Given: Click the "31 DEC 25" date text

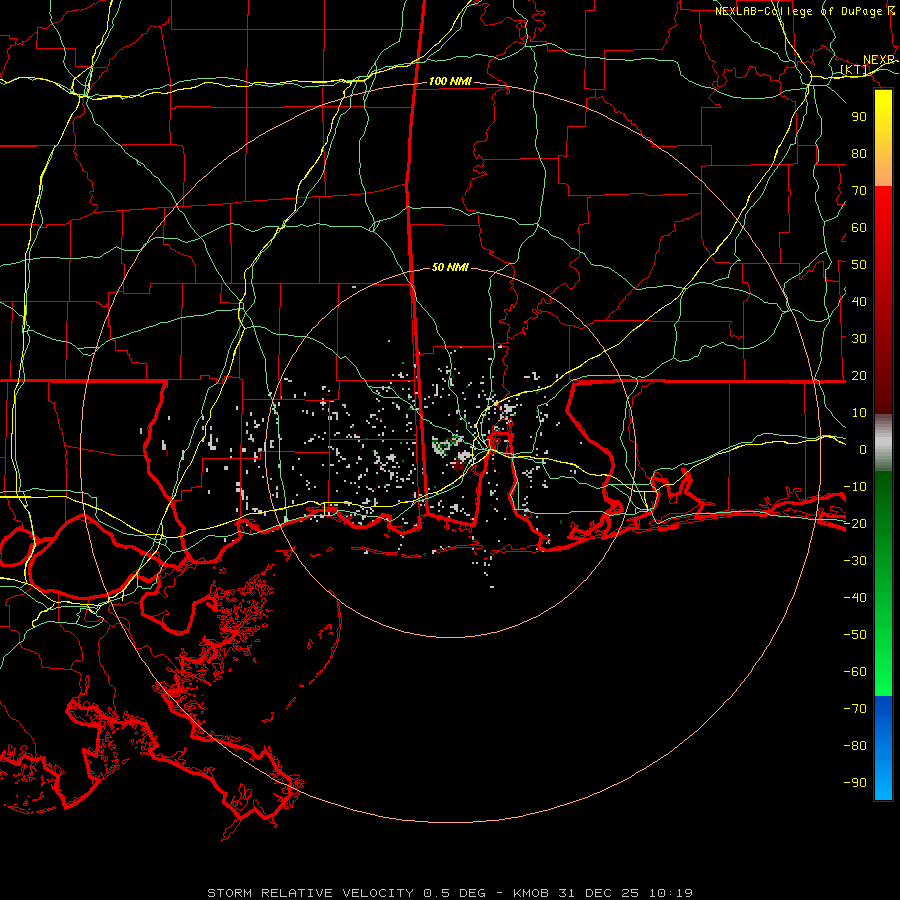Looking at the screenshot, I should click(x=598, y=893).
